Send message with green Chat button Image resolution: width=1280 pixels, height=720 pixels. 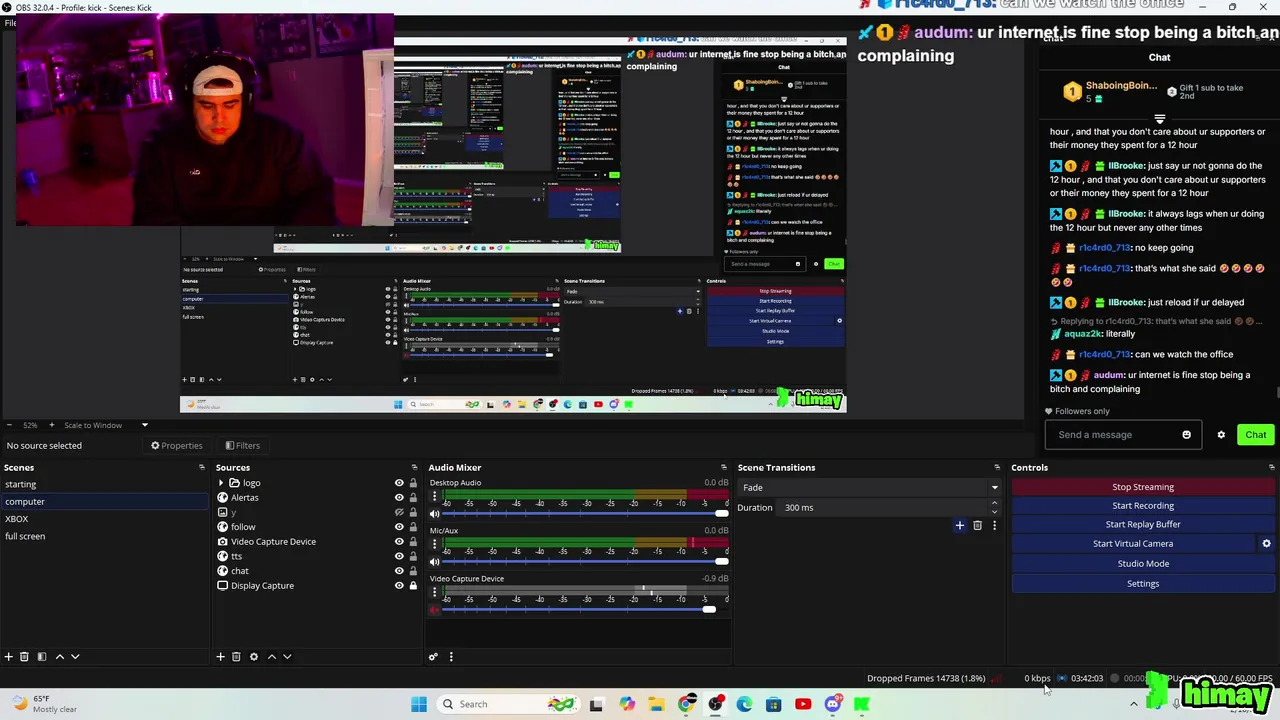point(1255,435)
